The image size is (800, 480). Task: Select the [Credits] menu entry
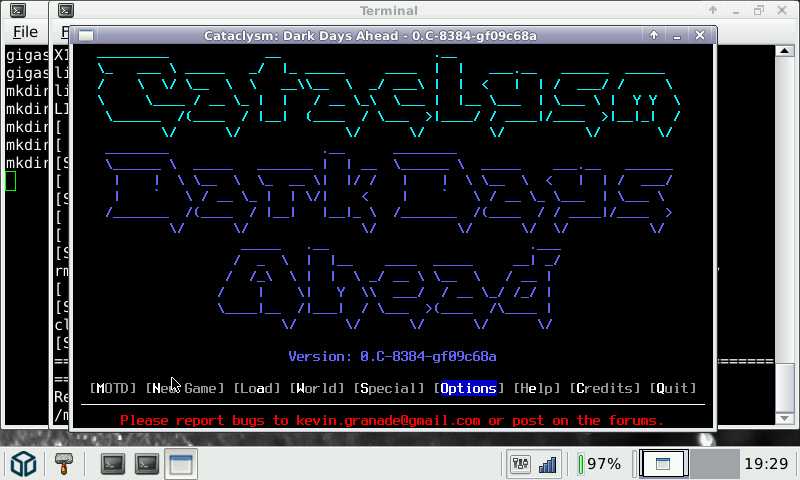[605, 388]
